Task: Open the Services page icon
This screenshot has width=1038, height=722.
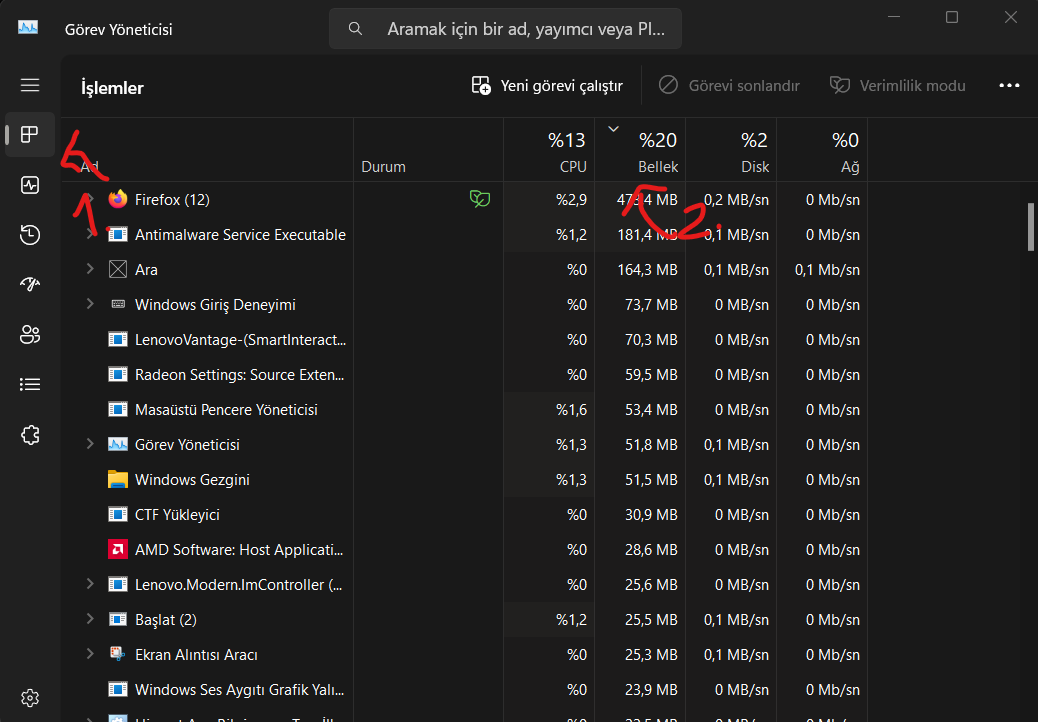Action: 30,434
